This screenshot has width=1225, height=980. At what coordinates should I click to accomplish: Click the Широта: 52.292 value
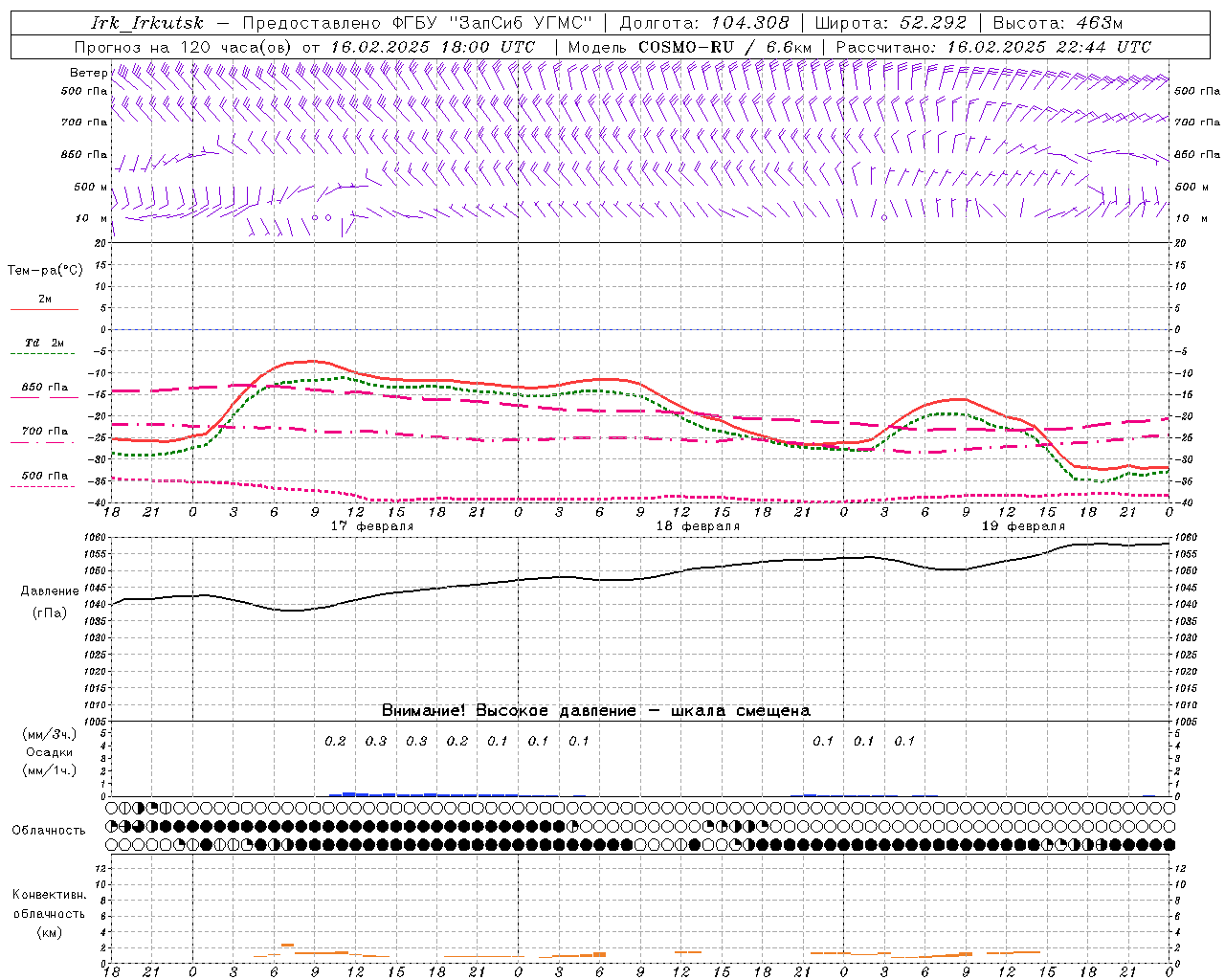coord(891,23)
